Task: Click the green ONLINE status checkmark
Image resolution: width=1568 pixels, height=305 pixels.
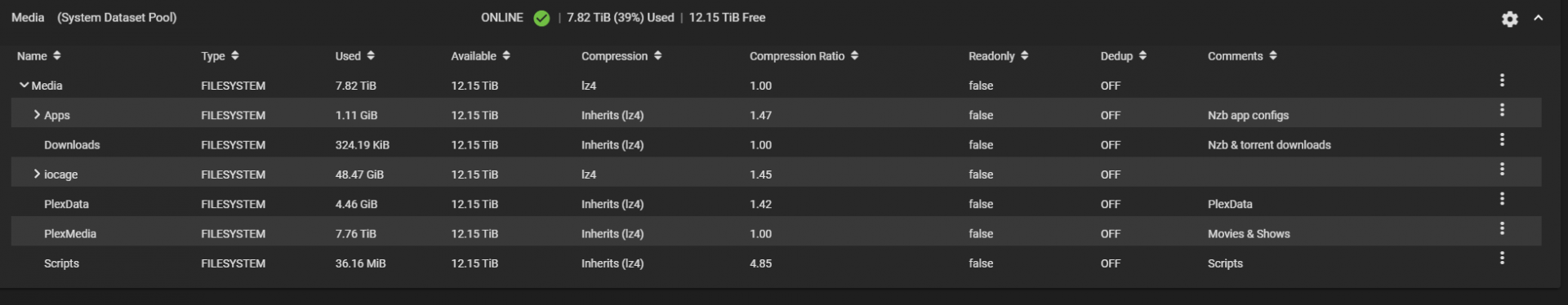Action: (541, 18)
